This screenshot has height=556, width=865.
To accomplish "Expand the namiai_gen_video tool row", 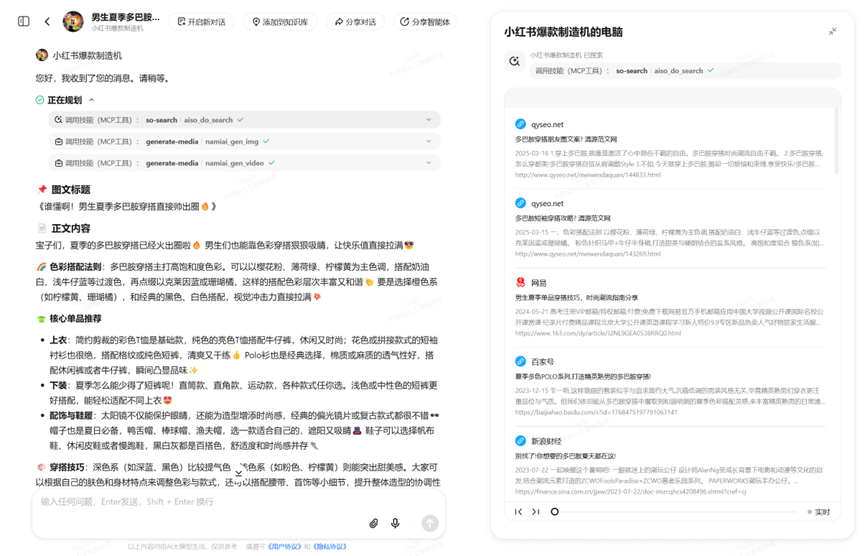I will pos(244,163).
